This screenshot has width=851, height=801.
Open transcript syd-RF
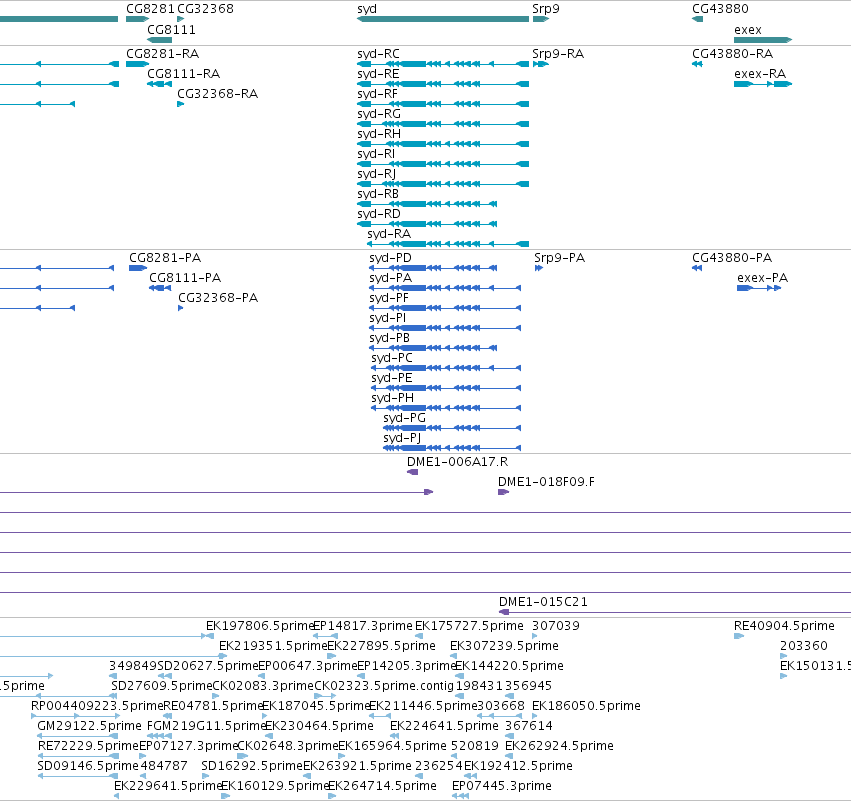click(377, 94)
